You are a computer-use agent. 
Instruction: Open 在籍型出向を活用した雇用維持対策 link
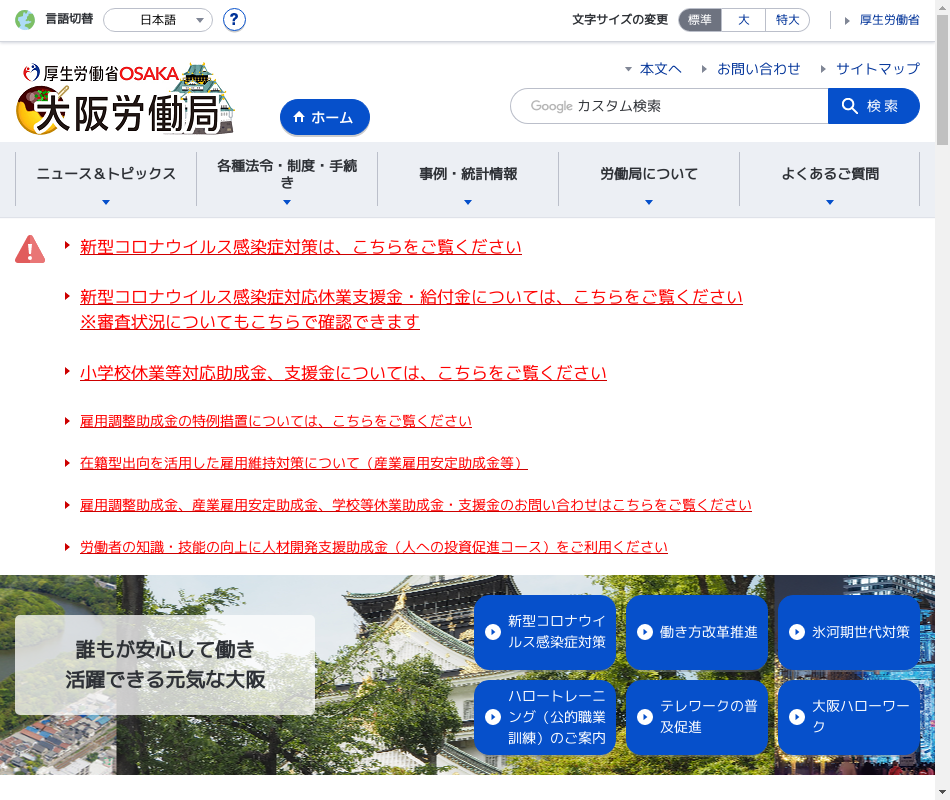(304, 463)
